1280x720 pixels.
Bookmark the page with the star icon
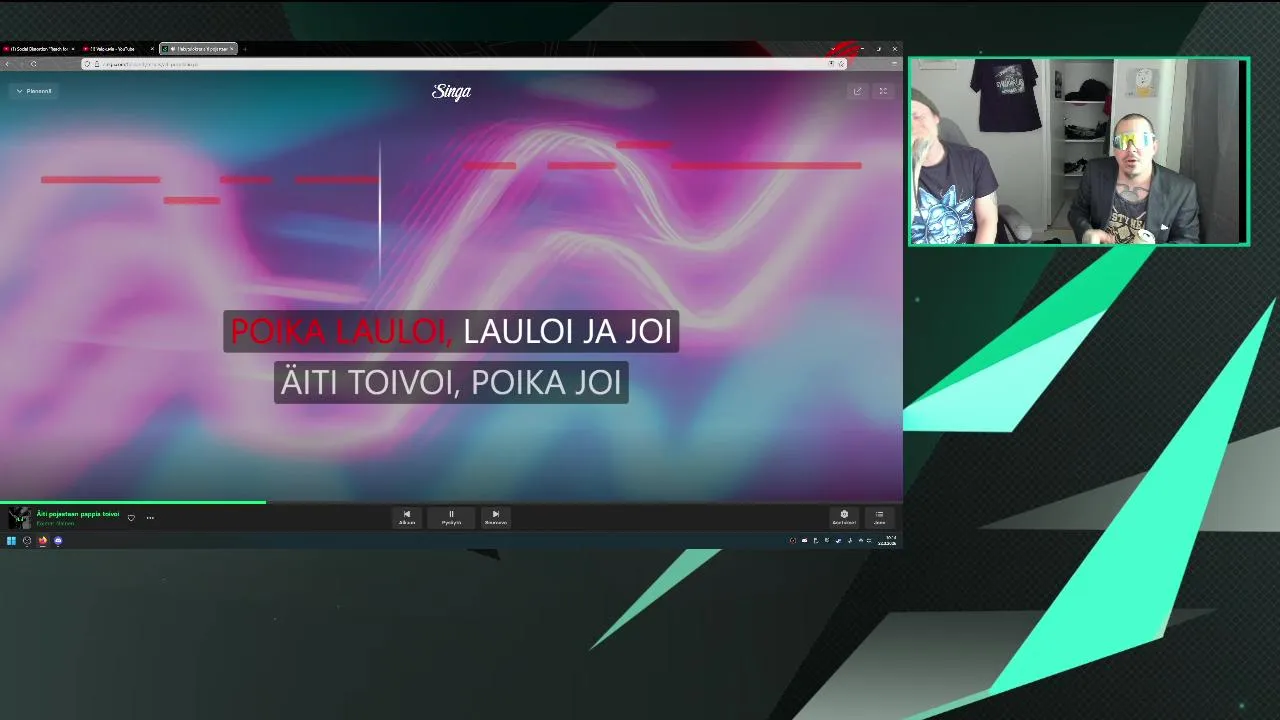click(x=840, y=64)
